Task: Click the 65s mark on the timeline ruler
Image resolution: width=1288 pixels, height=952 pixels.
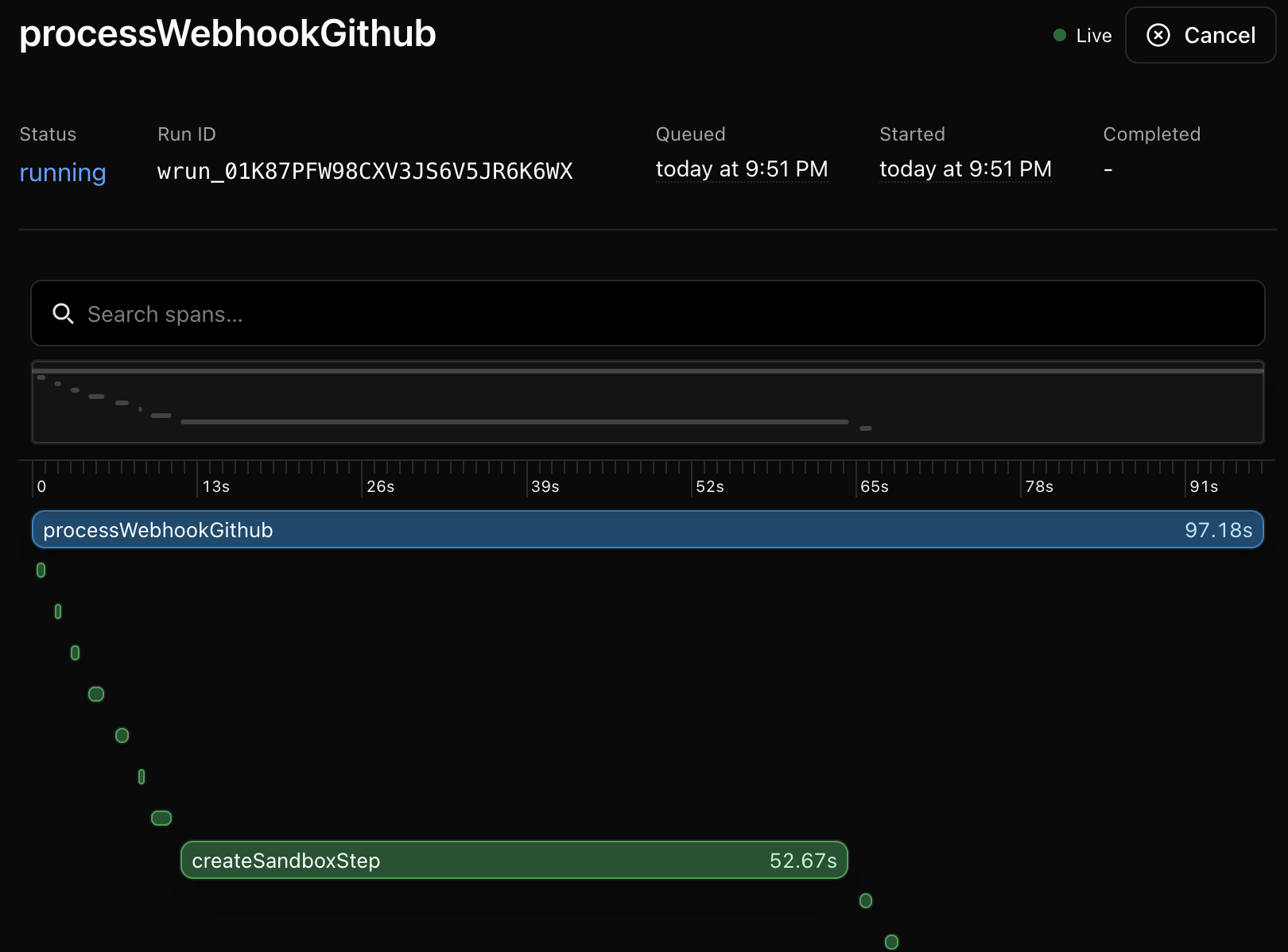Action: click(x=874, y=486)
